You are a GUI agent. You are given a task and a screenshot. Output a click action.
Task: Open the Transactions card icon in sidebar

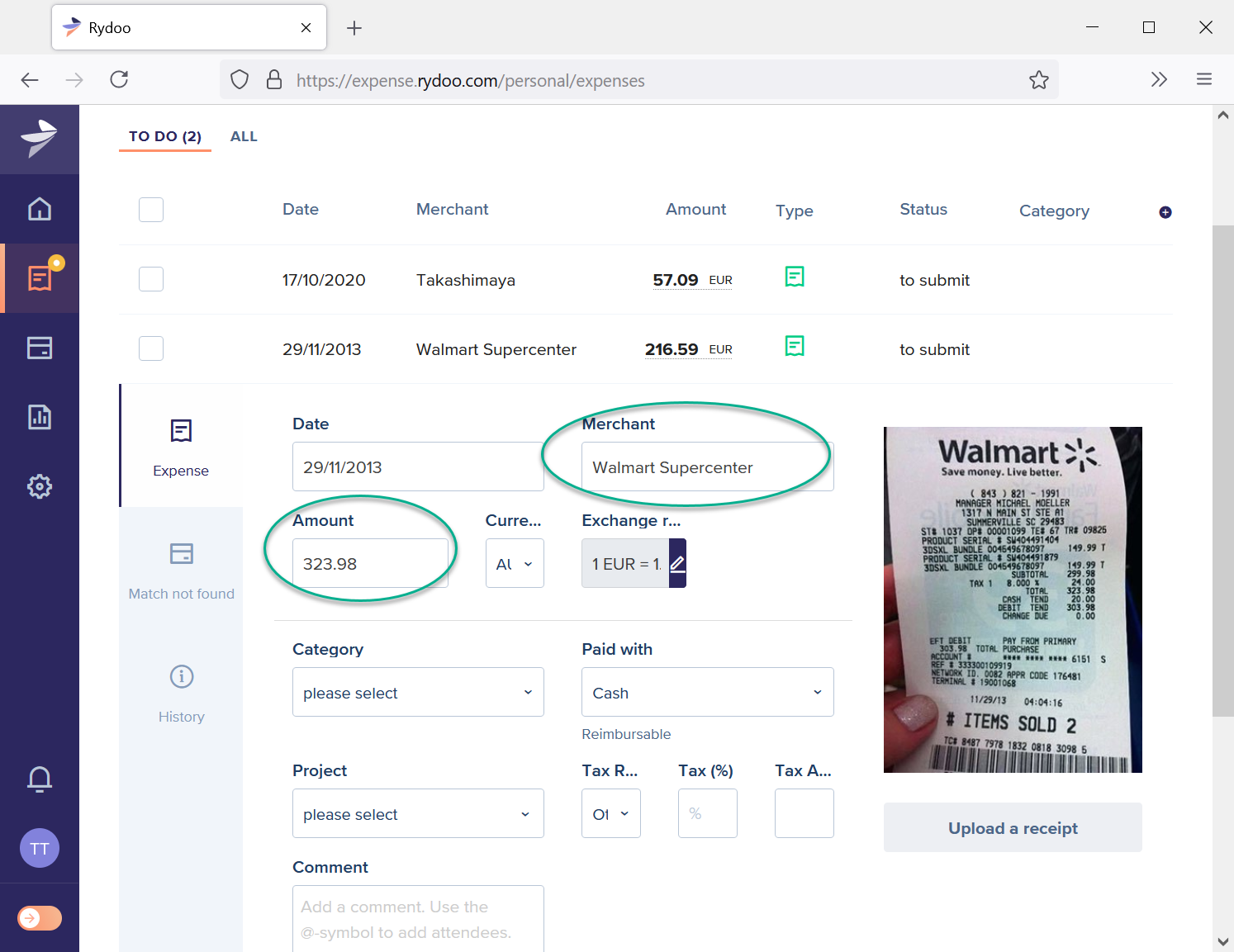(x=40, y=348)
